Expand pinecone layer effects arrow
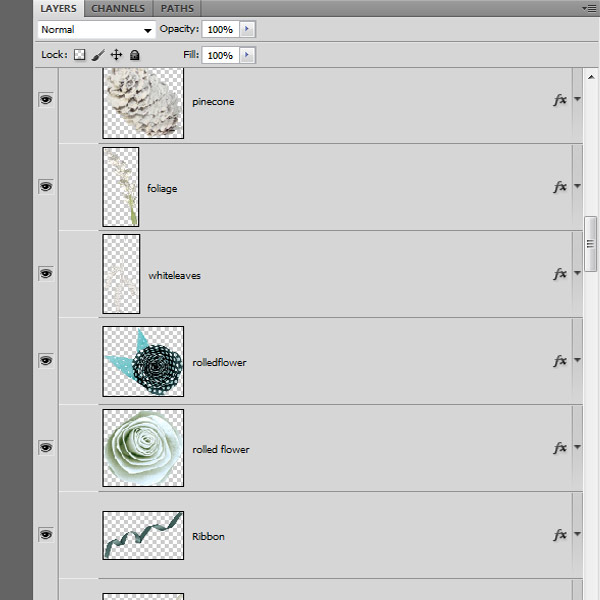The width and height of the screenshot is (600, 600). pos(577,99)
